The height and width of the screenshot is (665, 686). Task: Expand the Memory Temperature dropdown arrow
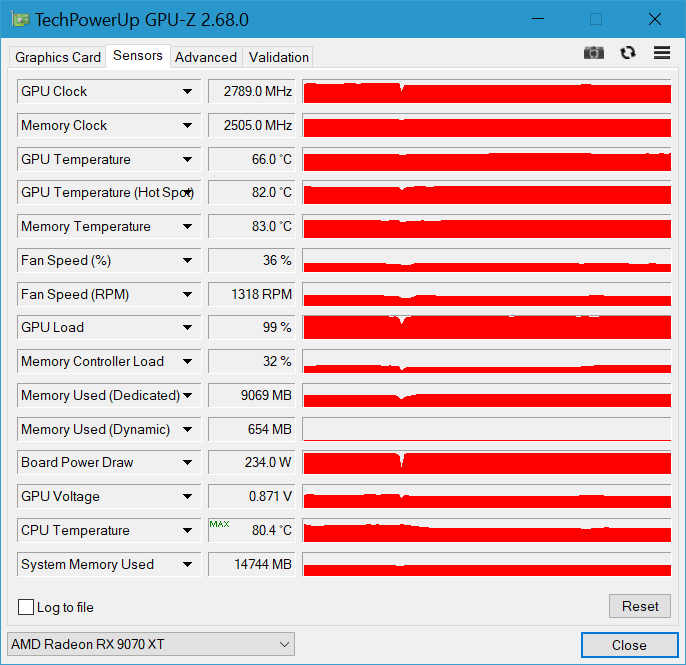pos(187,227)
